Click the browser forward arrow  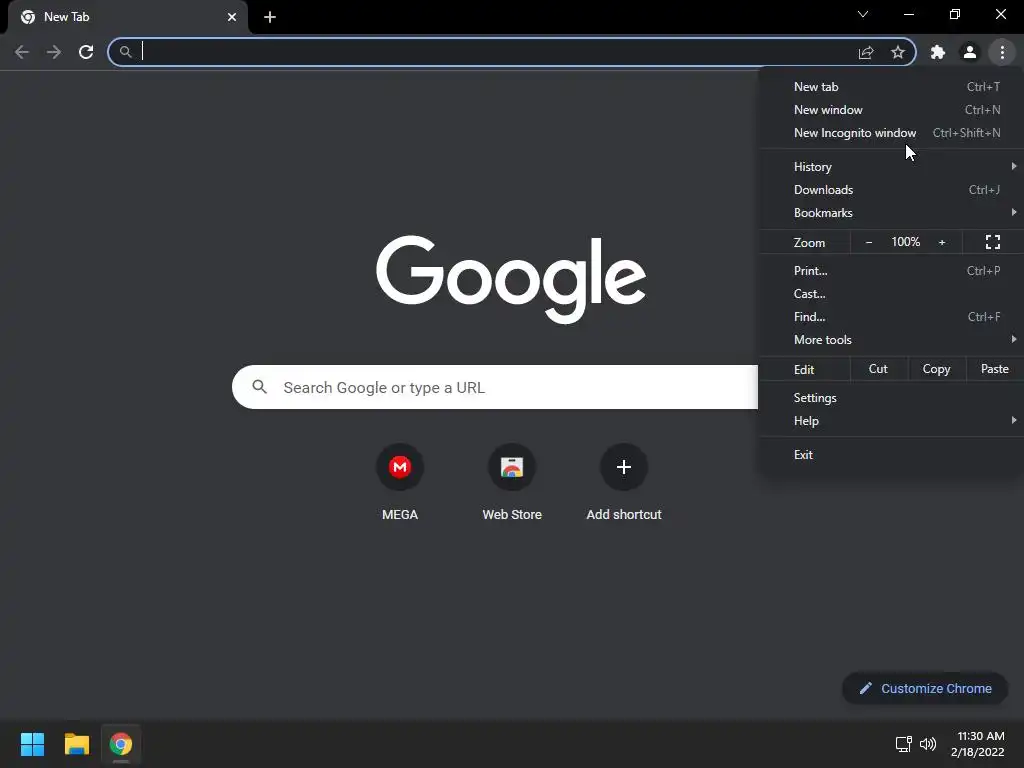54,52
